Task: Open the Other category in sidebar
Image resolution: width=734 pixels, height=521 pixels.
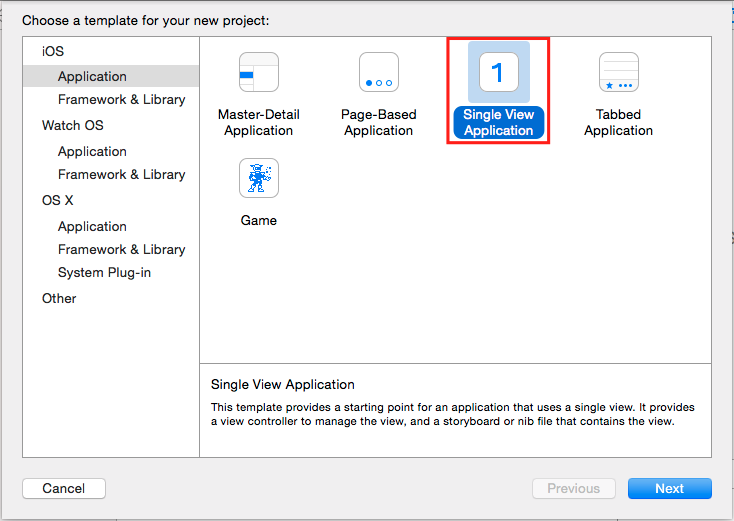Action: [x=59, y=299]
